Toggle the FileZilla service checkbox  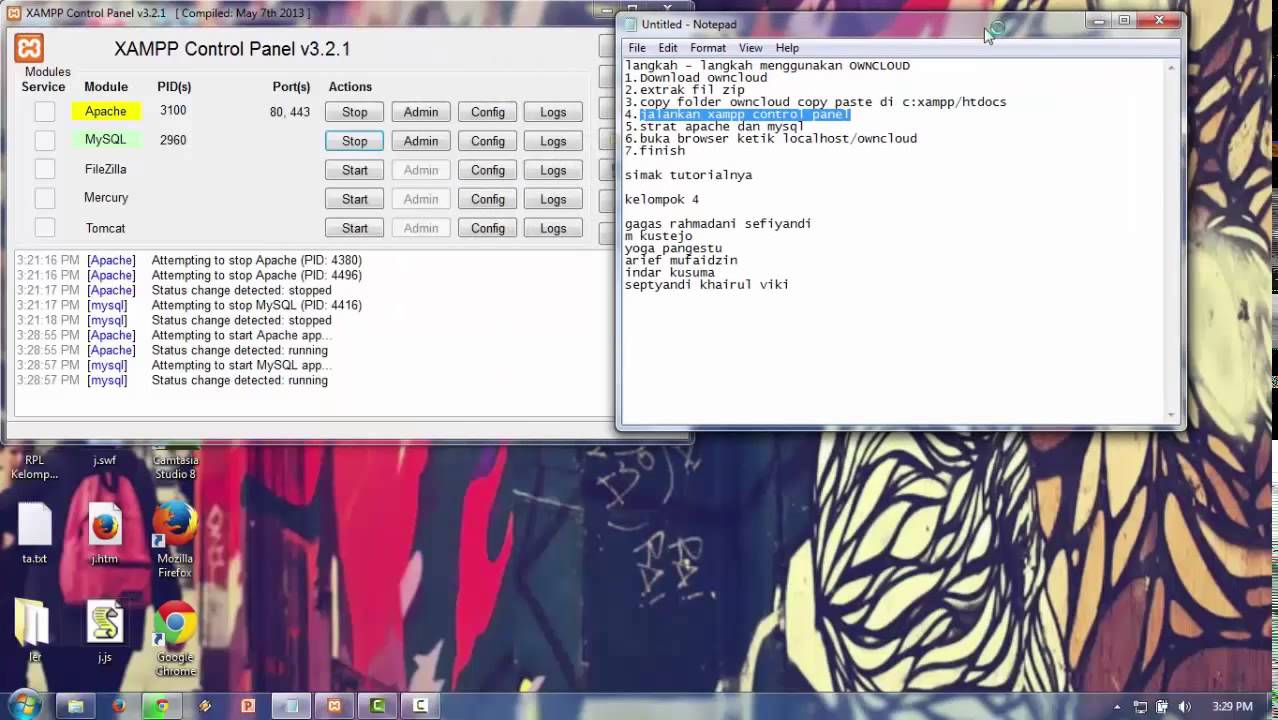coord(45,169)
